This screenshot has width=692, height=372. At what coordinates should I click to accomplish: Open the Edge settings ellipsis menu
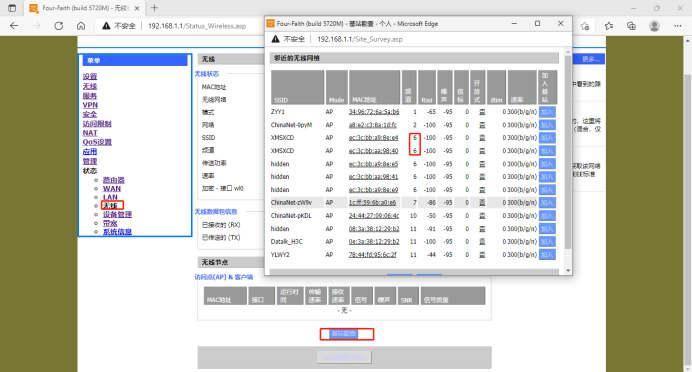click(x=678, y=26)
